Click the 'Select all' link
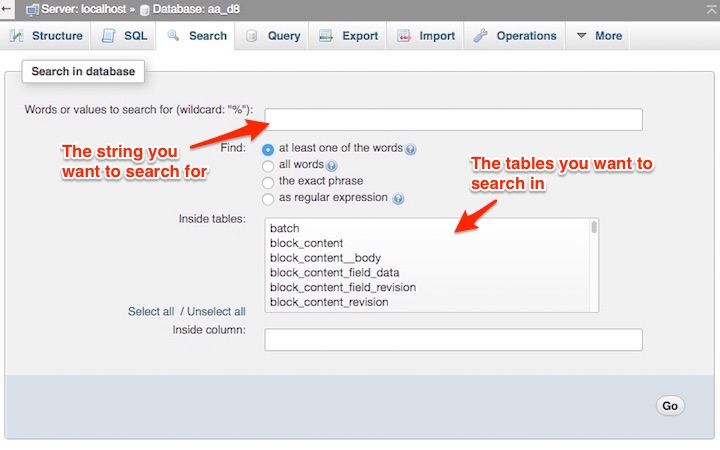720x450 pixels. click(151, 311)
